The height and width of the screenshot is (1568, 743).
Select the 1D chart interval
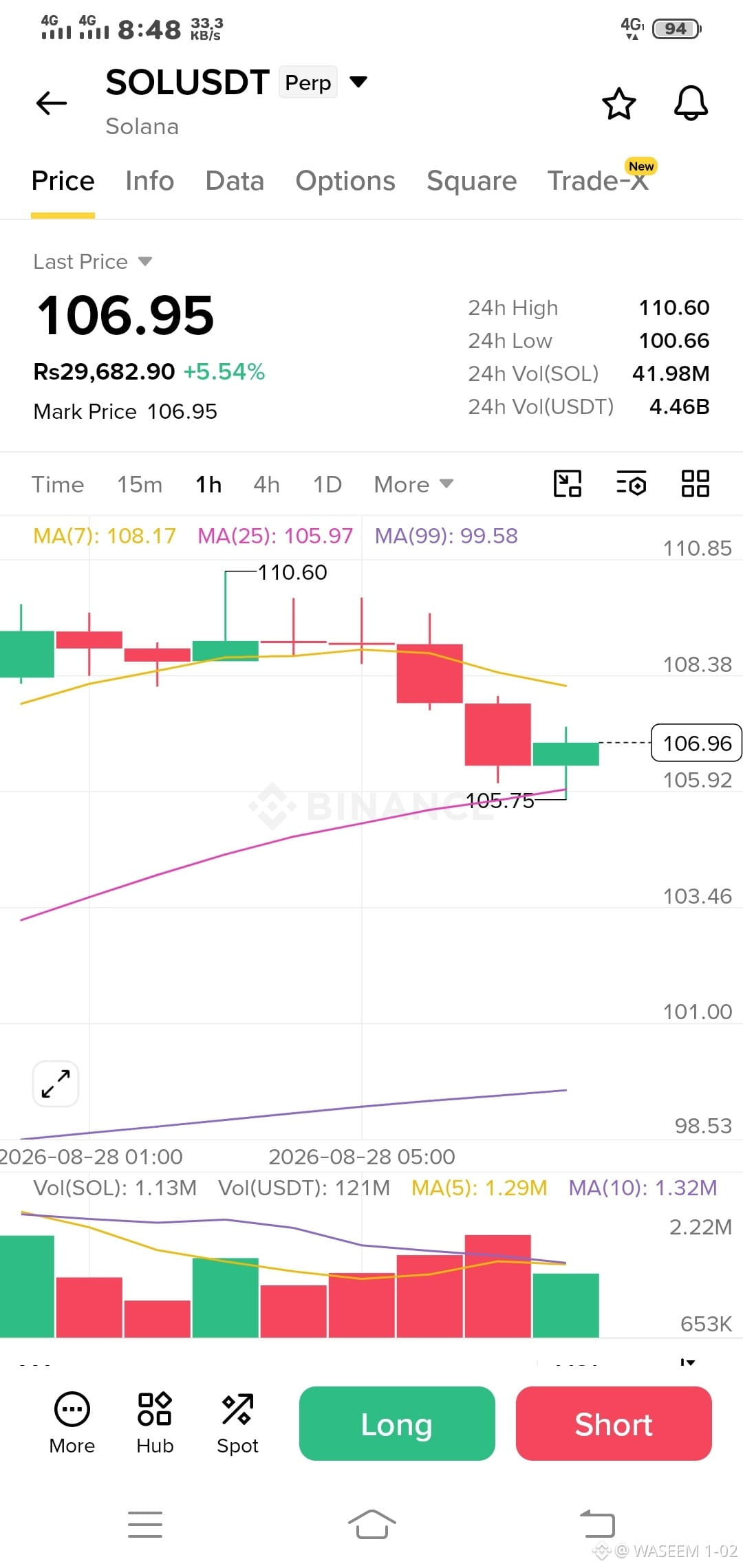[327, 484]
